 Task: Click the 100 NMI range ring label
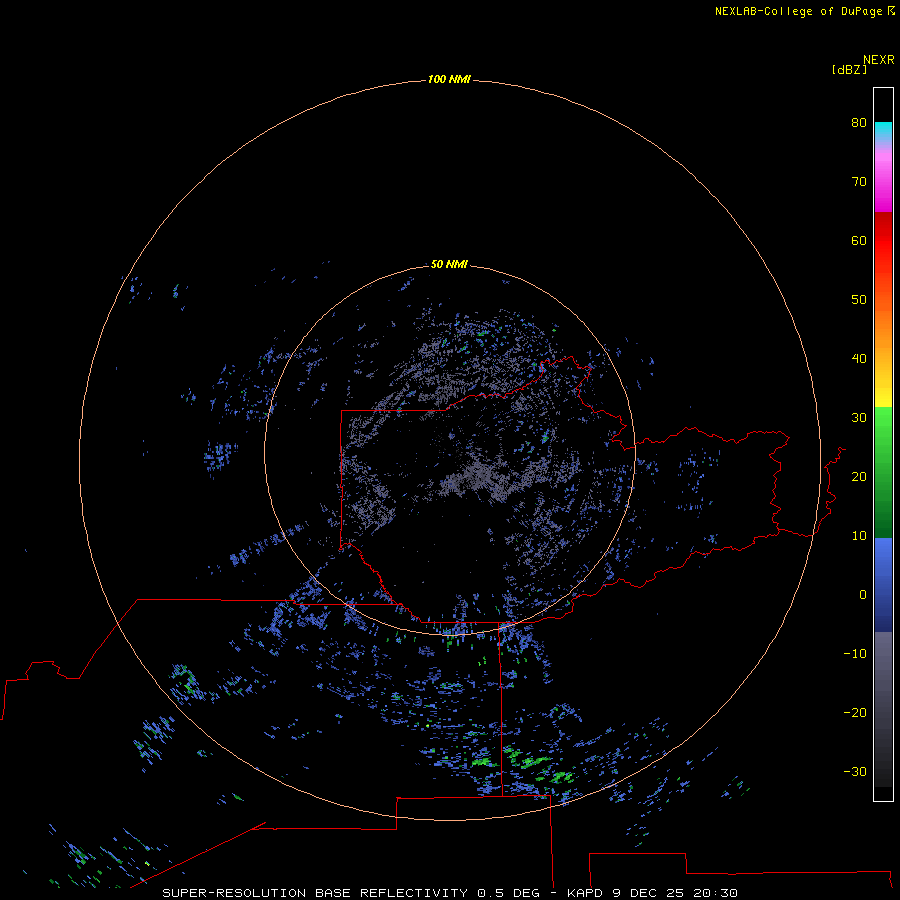click(x=449, y=79)
